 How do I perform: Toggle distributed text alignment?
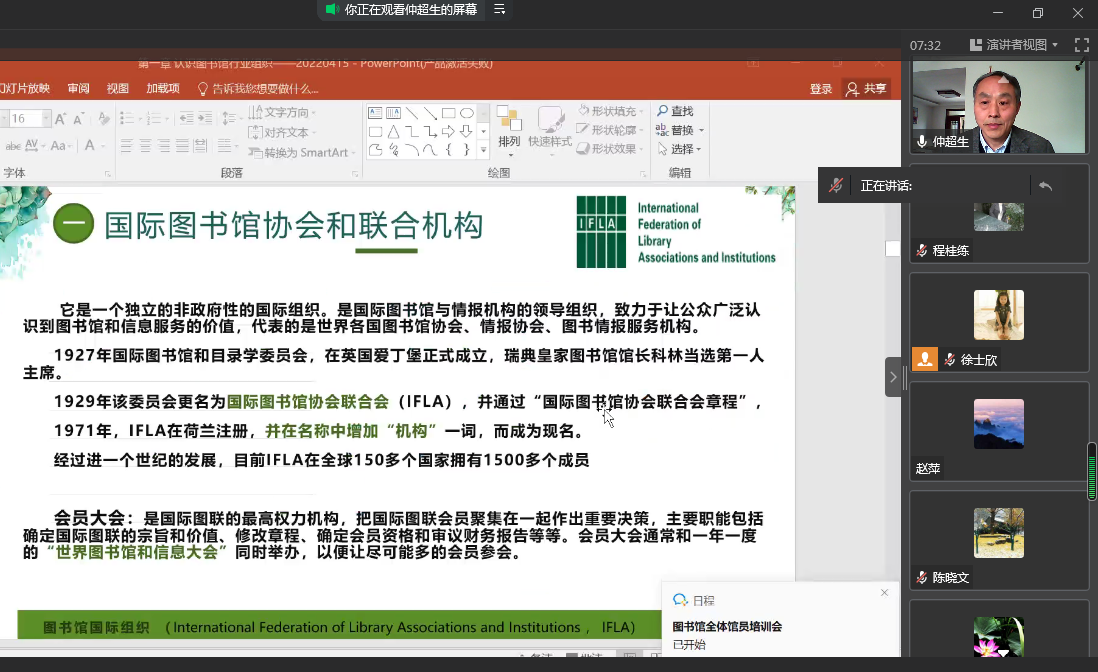pos(200,146)
